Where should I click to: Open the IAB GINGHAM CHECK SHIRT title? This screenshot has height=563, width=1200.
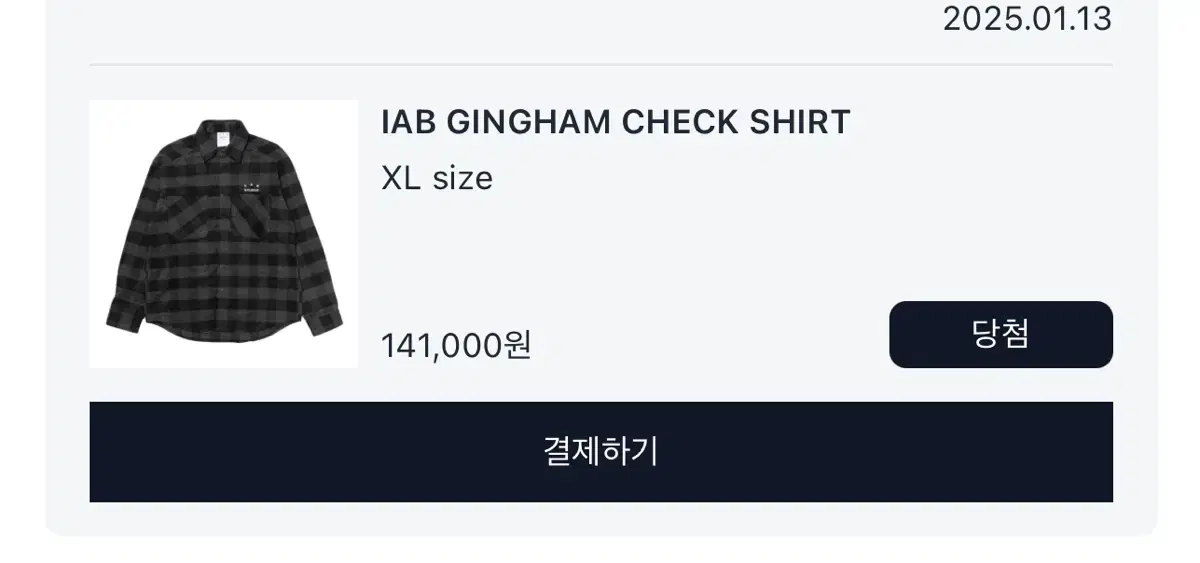616,122
